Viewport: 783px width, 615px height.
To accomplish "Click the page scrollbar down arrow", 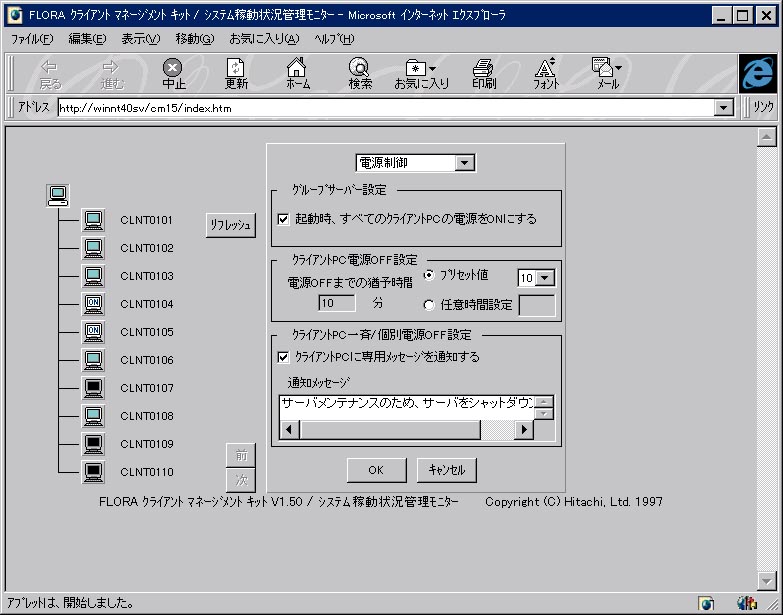I will click(x=767, y=581).
